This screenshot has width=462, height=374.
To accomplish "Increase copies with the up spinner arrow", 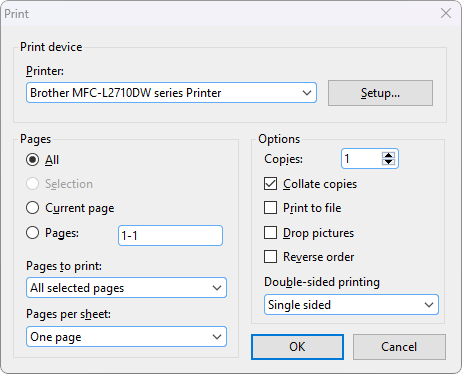I will click(388, 155).
